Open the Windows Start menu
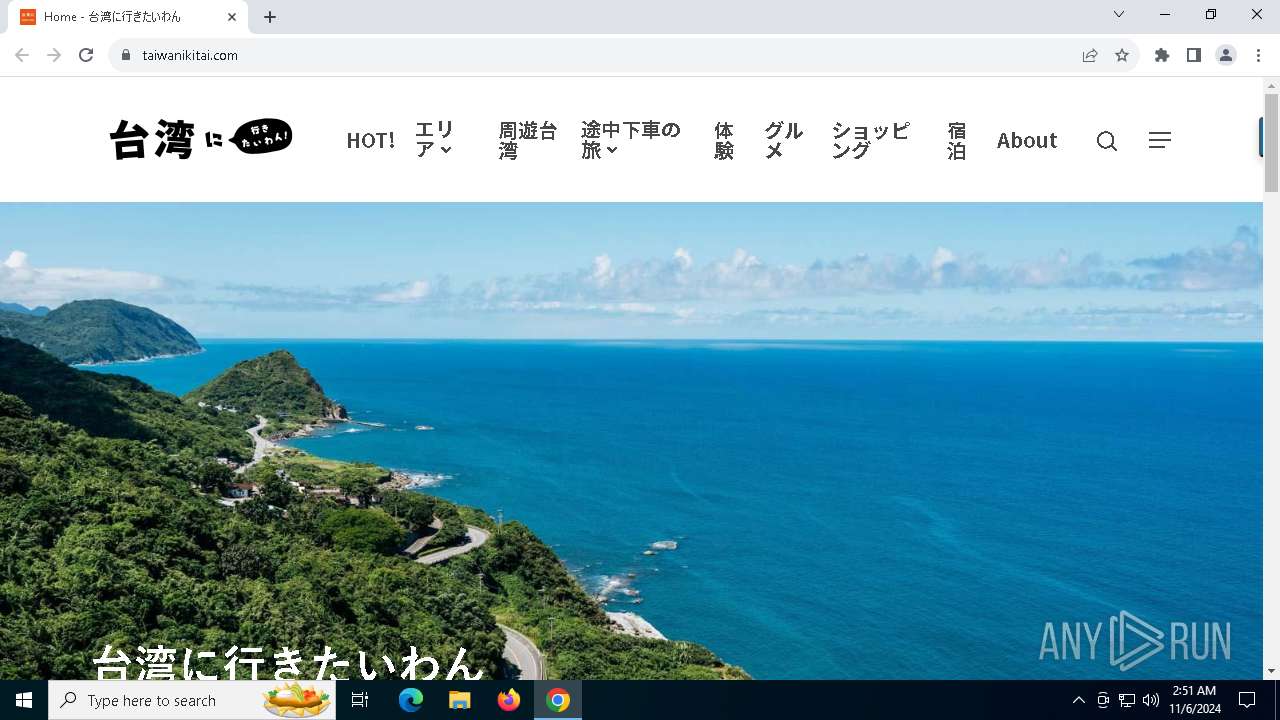1280x720 pixels. [24, 700]
